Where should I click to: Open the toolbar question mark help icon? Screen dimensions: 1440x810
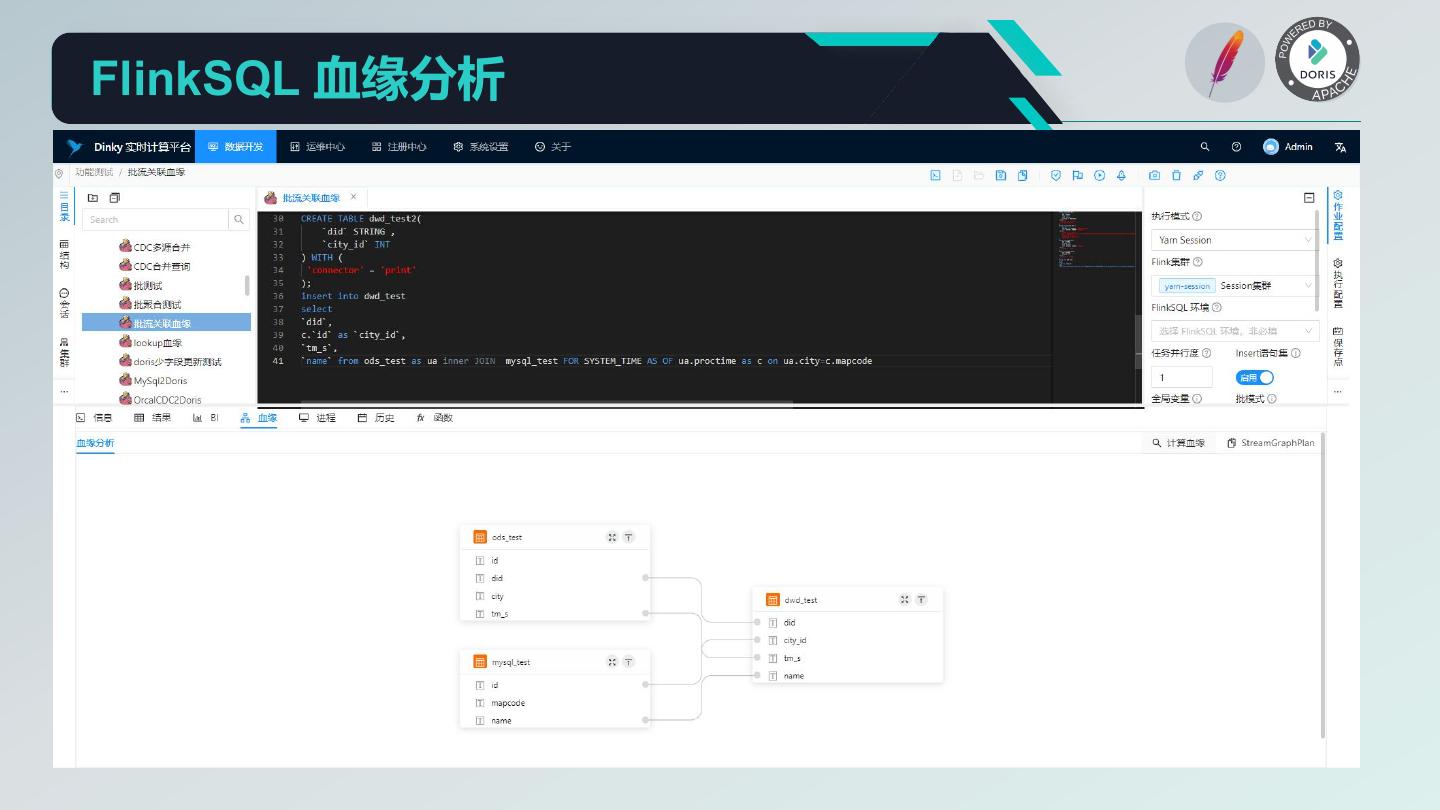point(1220,175)
